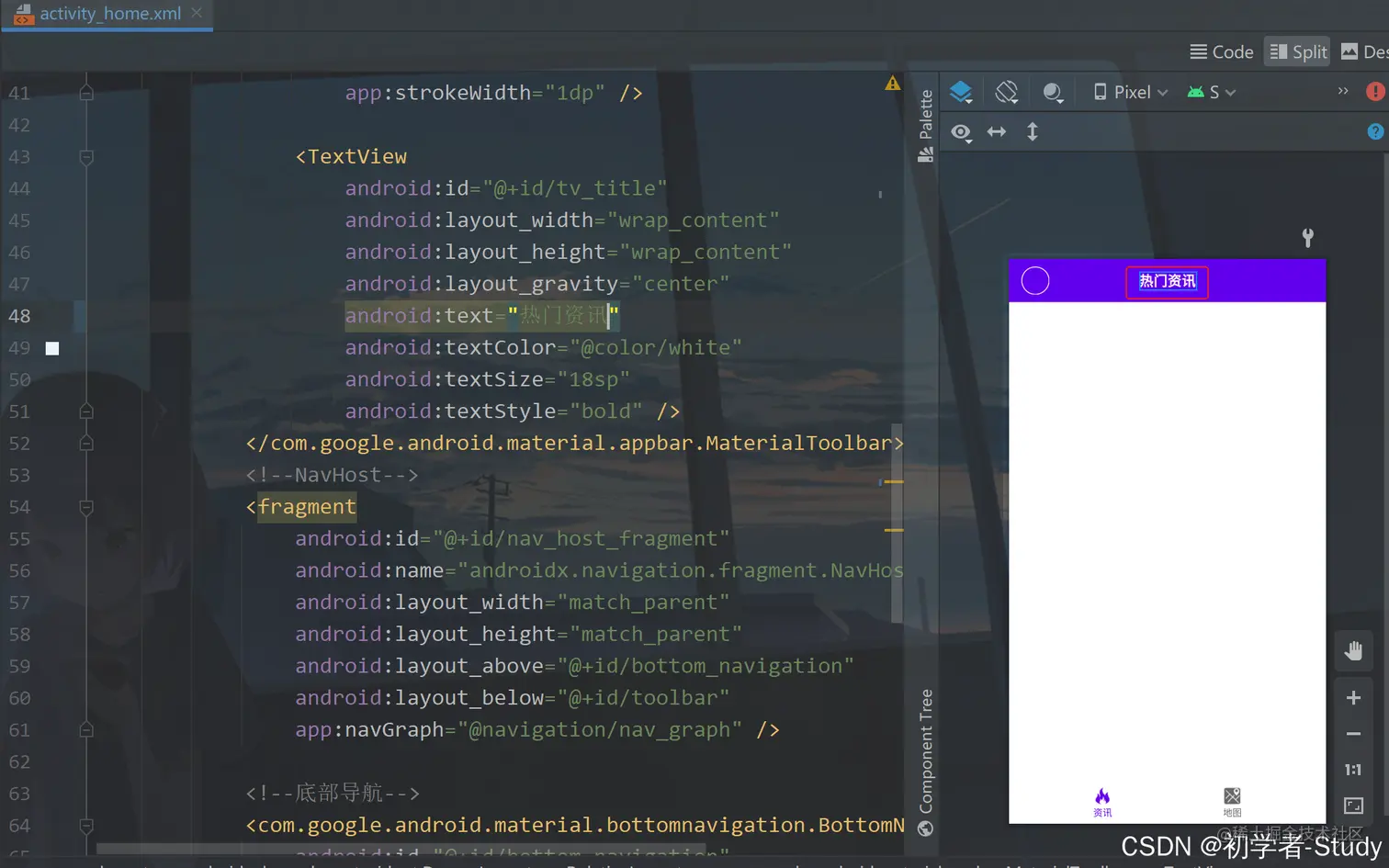Click the red error indicator icon
Image resolution: width=1389 pixels, height=868 pixels.
[1375, 91]
